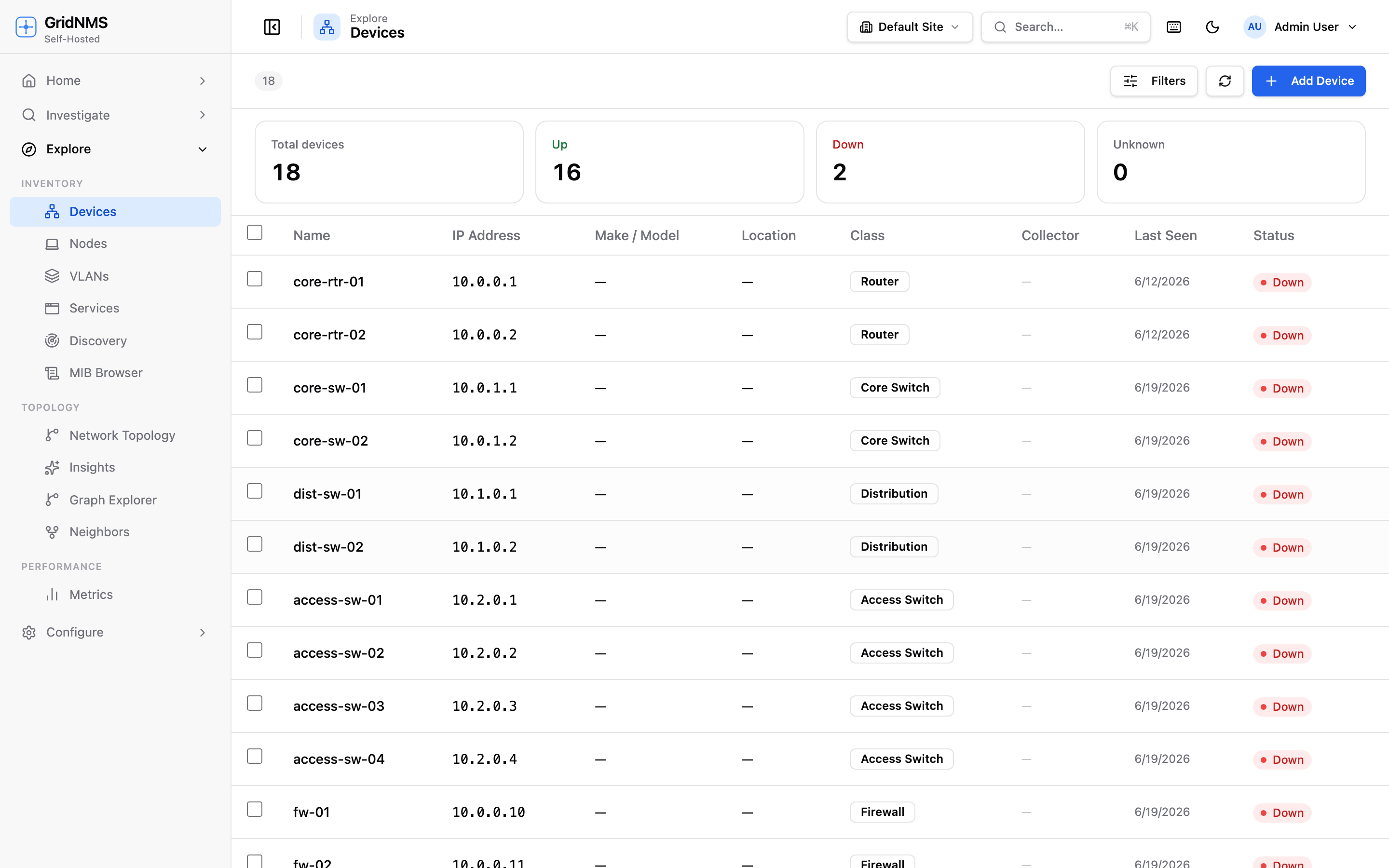Check the core-sw-02 row checkbox

click(255, 438)
